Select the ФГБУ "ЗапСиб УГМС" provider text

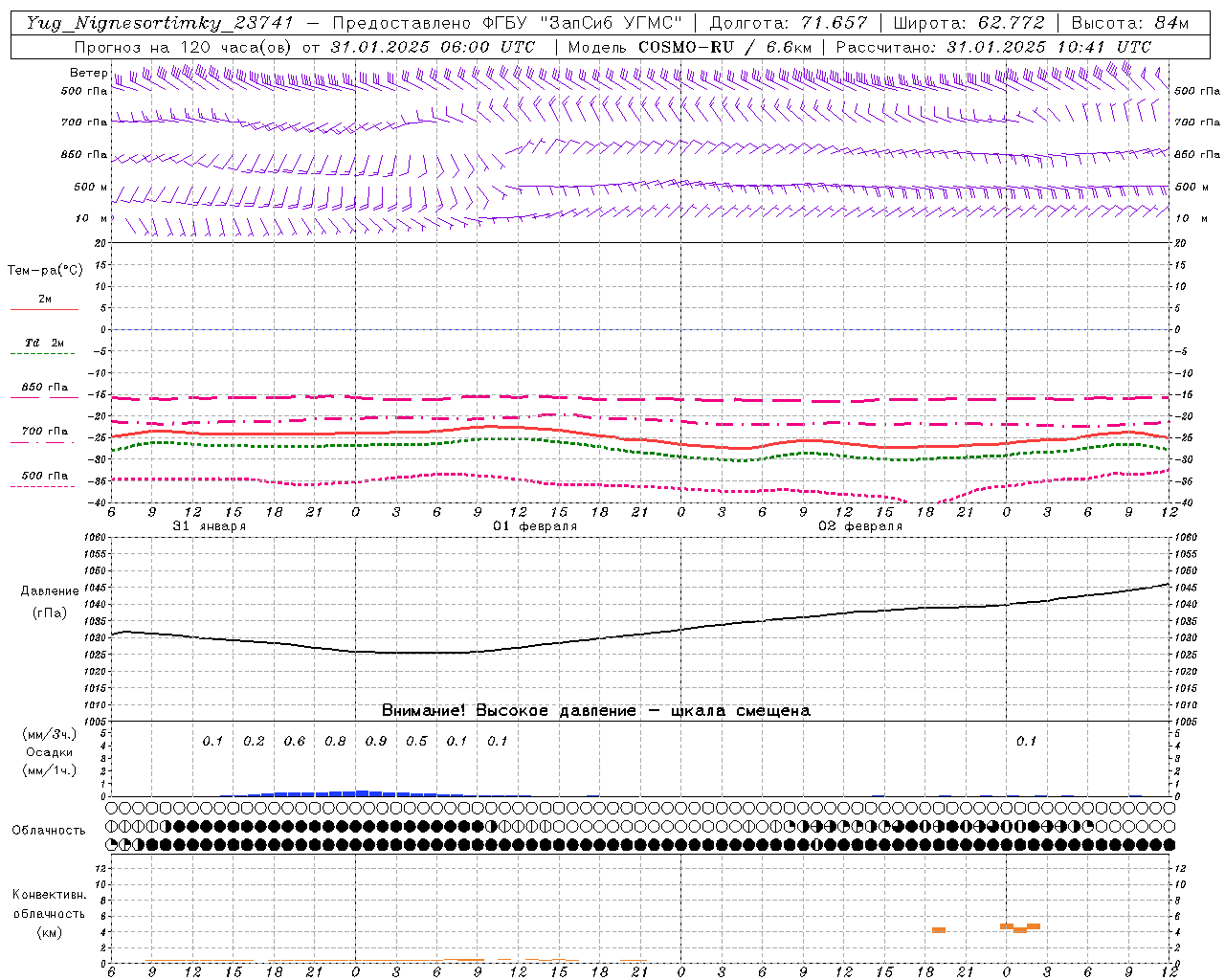[584, 23]
